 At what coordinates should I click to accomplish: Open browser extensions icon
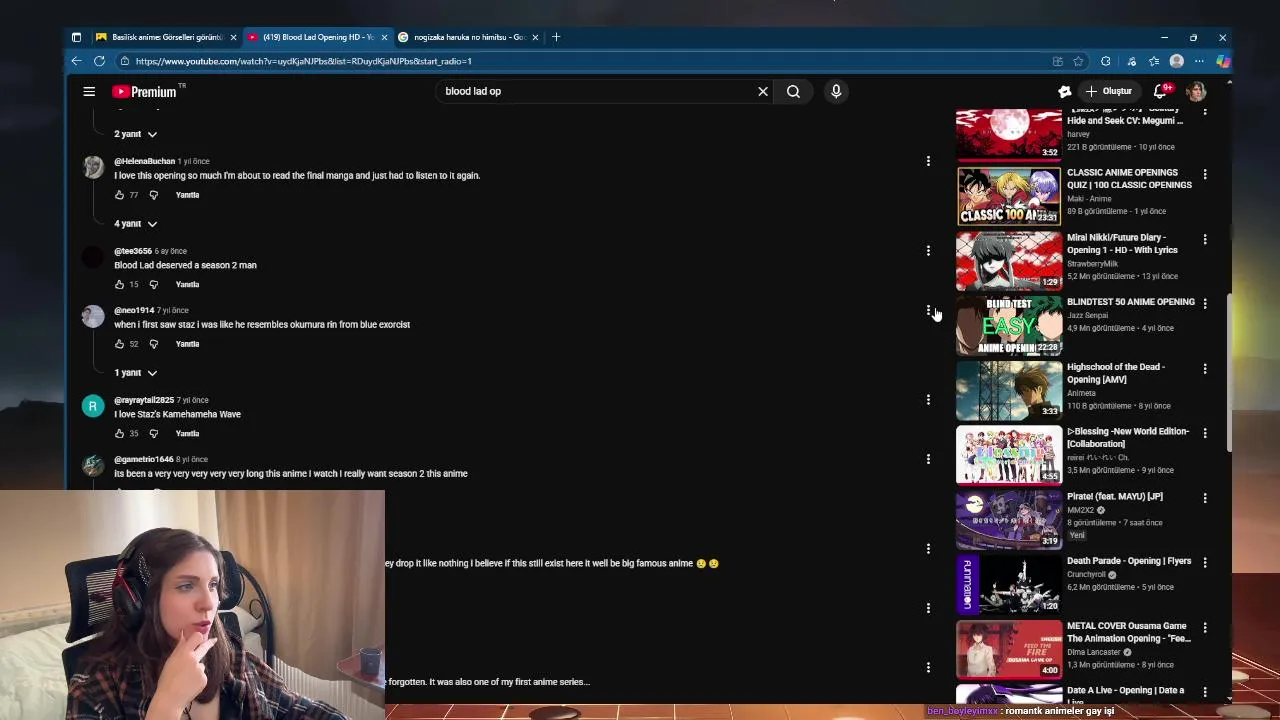1105,61
